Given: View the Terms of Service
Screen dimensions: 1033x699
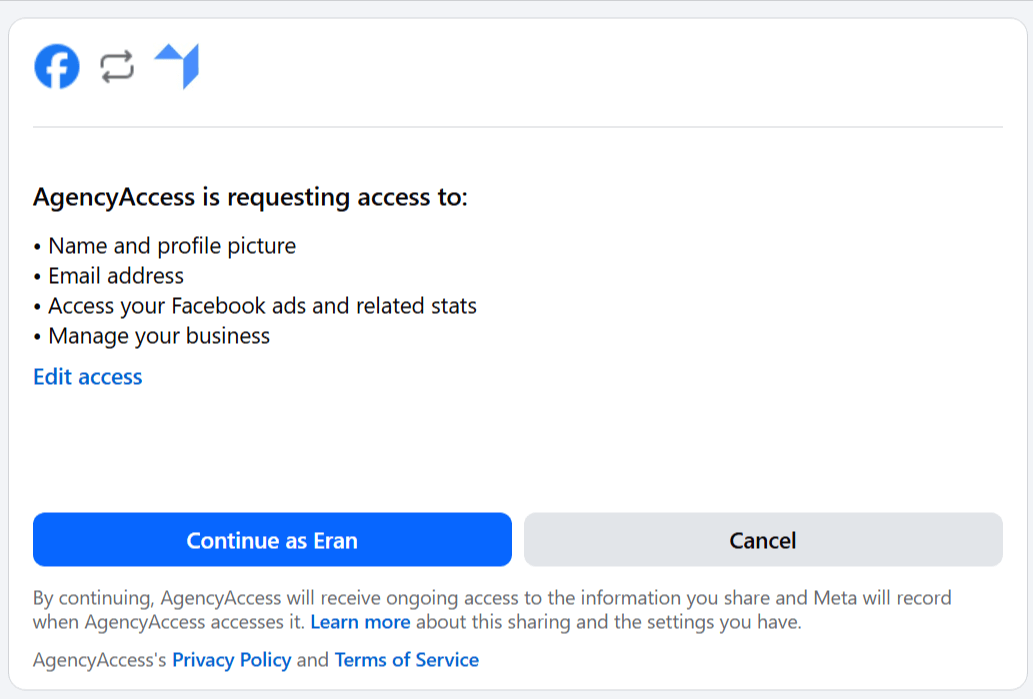Looking at the screenshot, I should 406,660.
